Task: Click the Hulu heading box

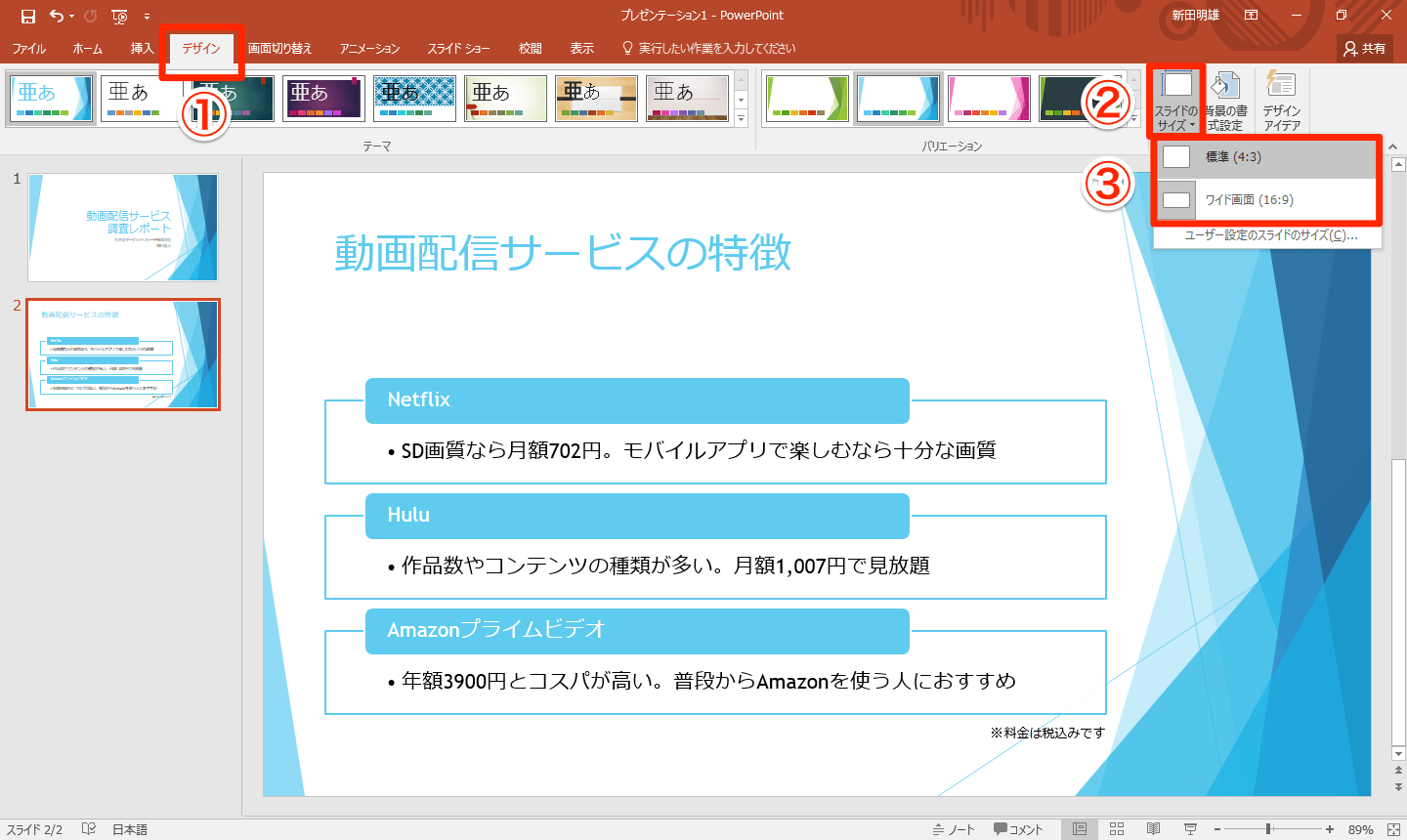Action: point(637,516)
